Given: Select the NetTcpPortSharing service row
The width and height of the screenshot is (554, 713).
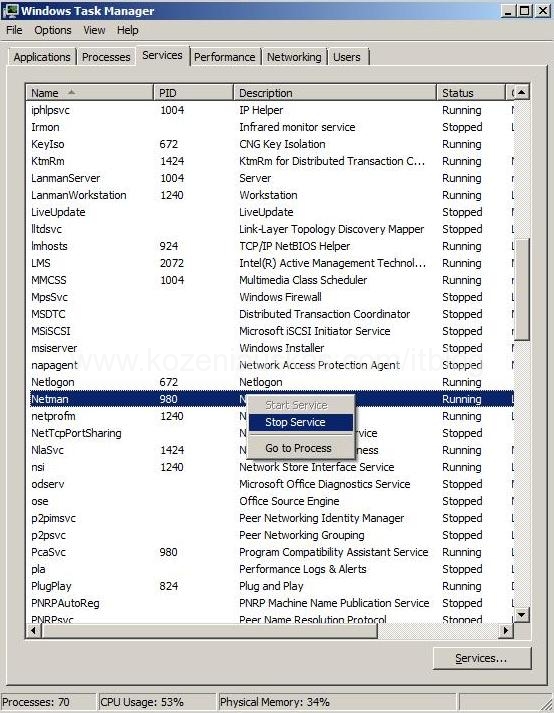Looking at the screenshot, I should coord(272,433).
